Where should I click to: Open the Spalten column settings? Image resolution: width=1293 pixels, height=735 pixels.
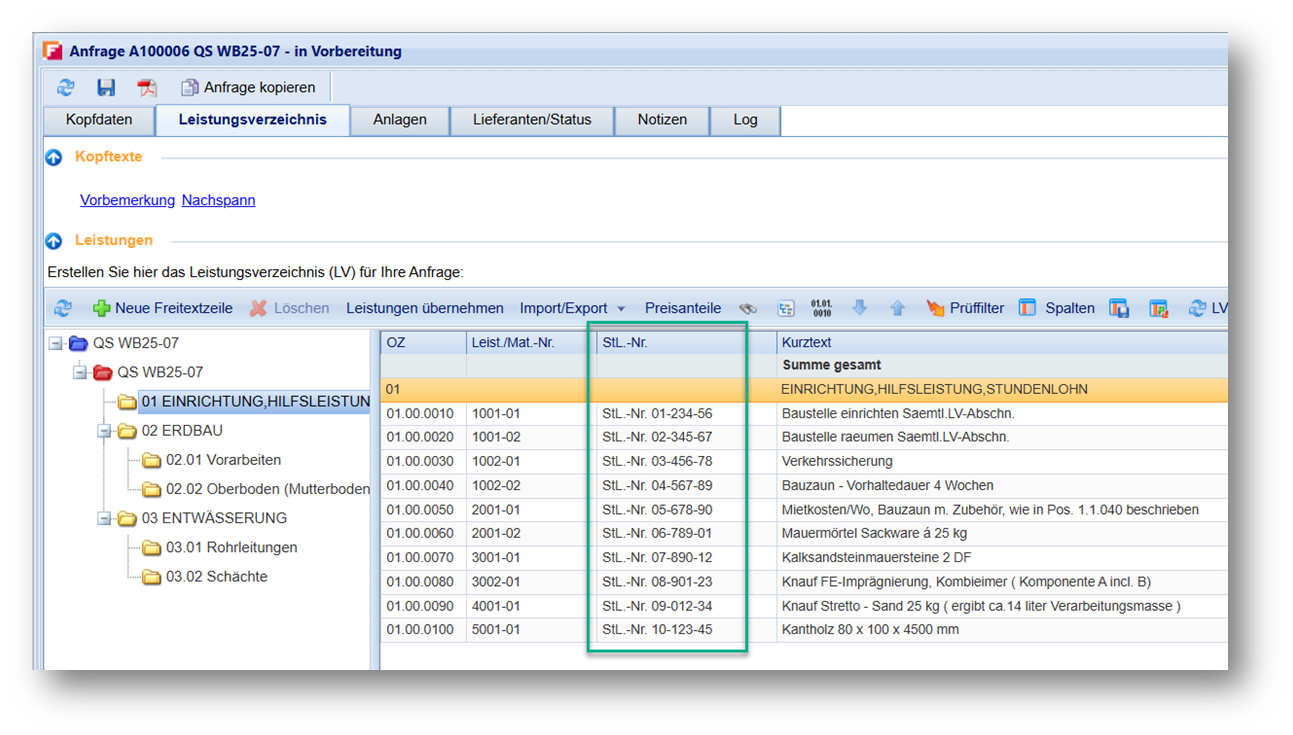[1057, 308]
